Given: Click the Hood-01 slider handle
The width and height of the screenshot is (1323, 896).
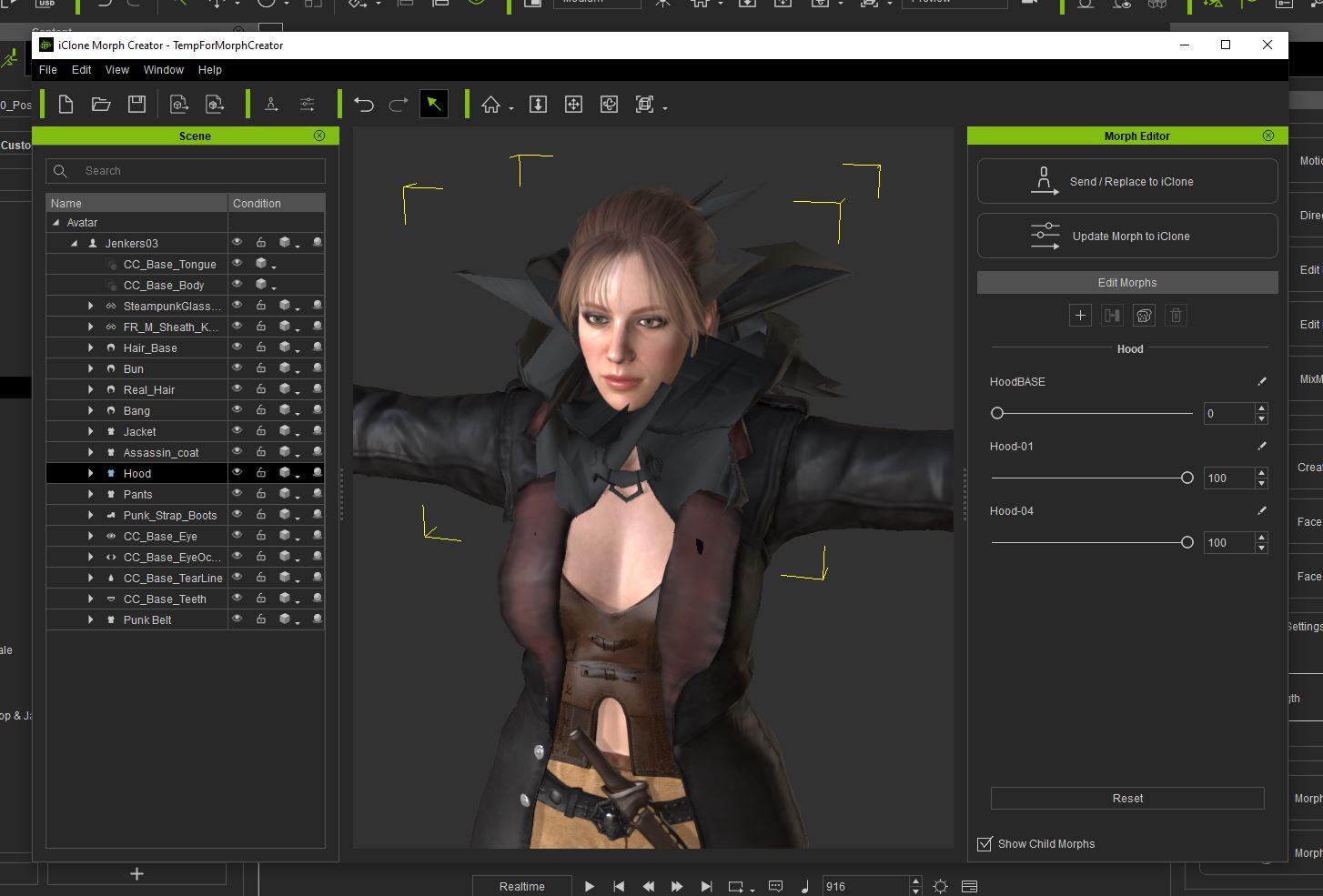Looking at the screenshot, I should (1187, 478).
